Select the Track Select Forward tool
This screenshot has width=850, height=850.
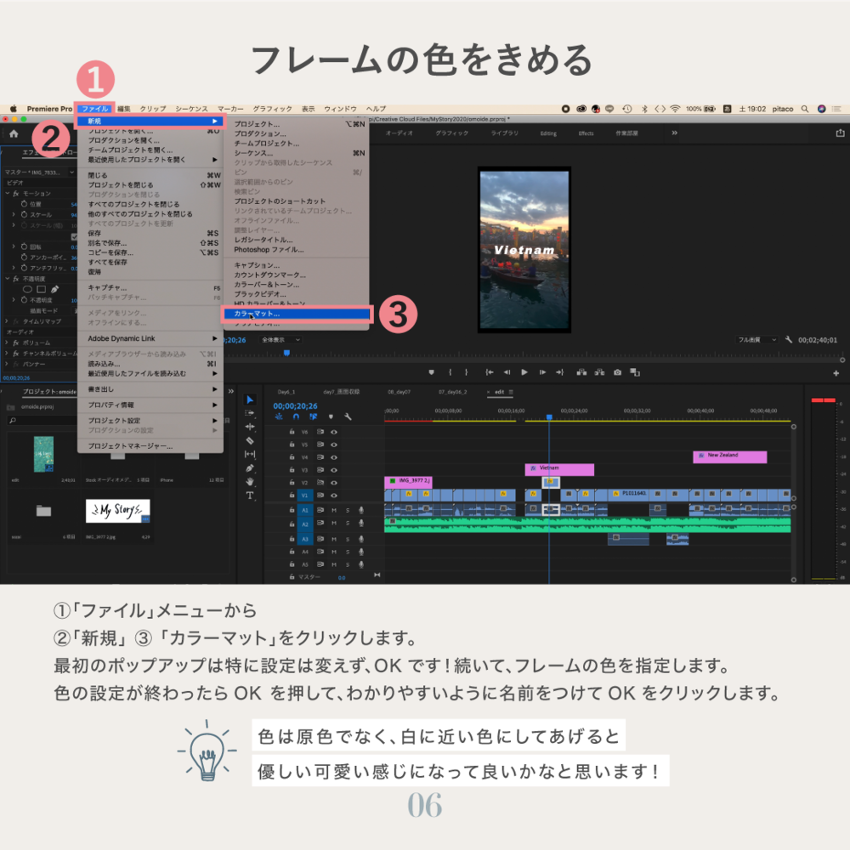249,413
